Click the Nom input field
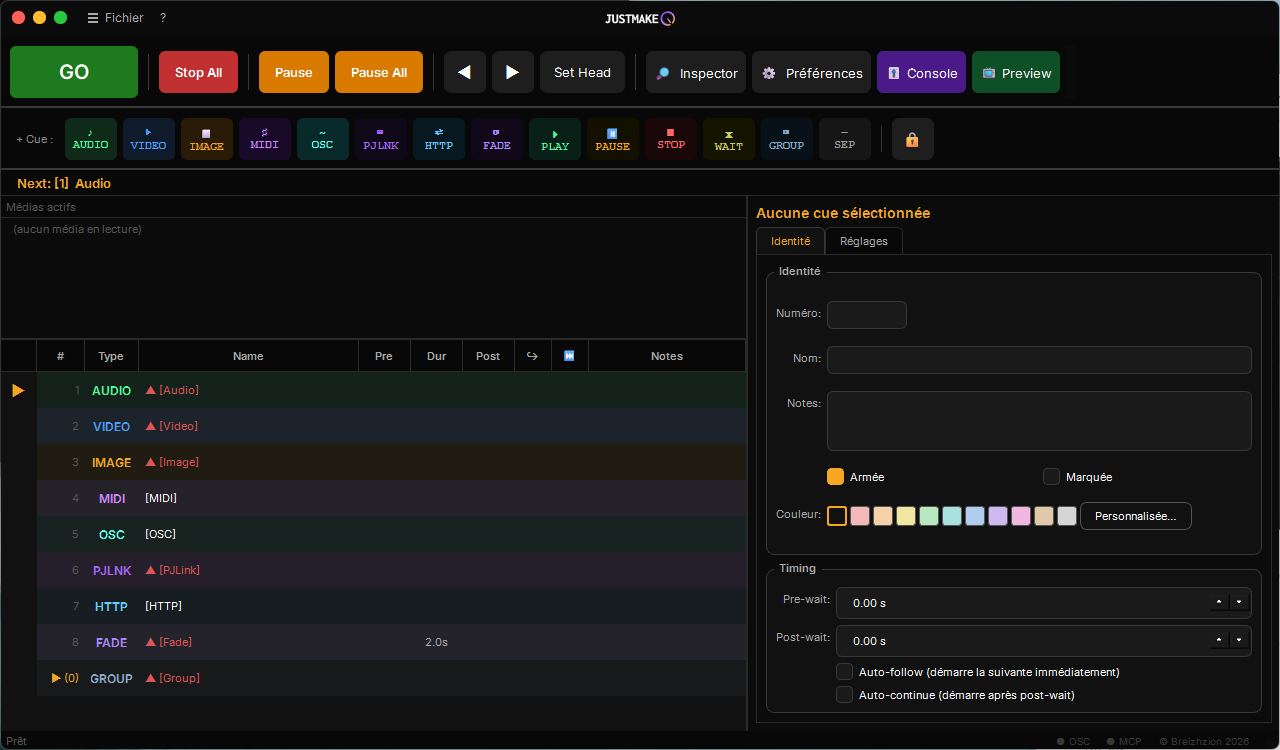The image size is (1280, 750). [x=1039, y=360]
